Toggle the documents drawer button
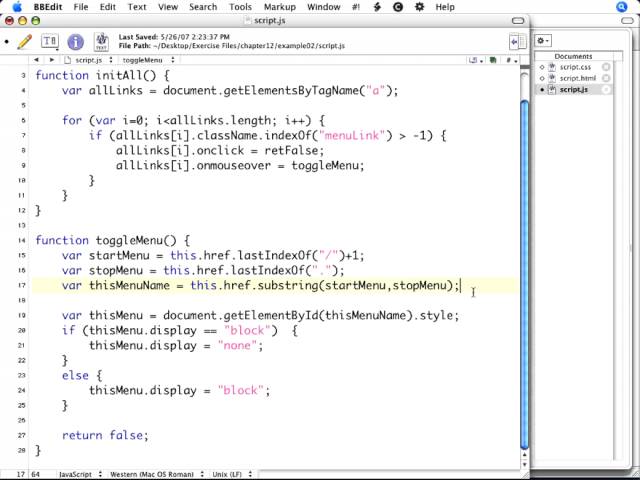The height and width of the screenshot is (480, 640). tap(518, 42)
